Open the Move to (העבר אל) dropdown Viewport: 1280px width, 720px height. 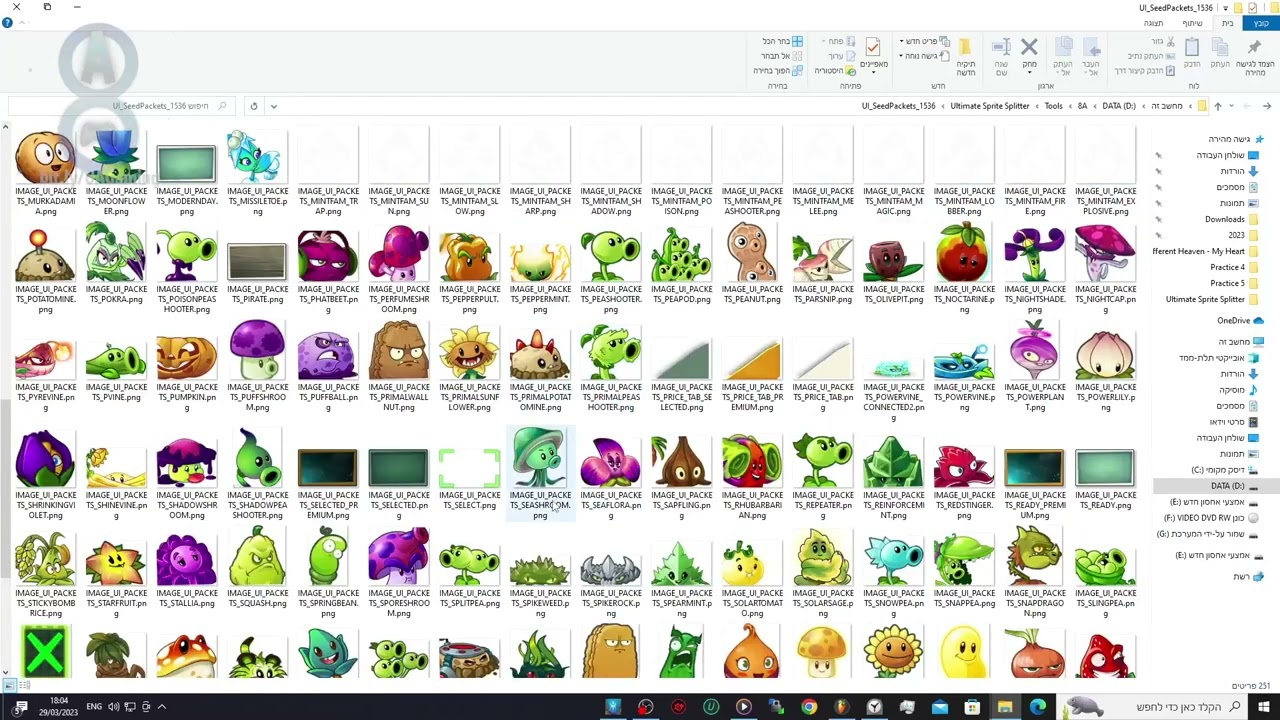point(1090,55)
